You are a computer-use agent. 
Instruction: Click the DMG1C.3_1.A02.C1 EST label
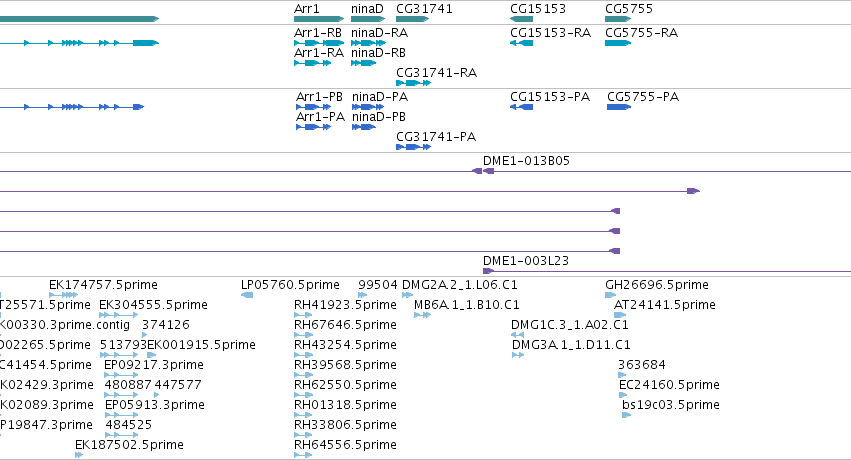click(x=570, y=325)
